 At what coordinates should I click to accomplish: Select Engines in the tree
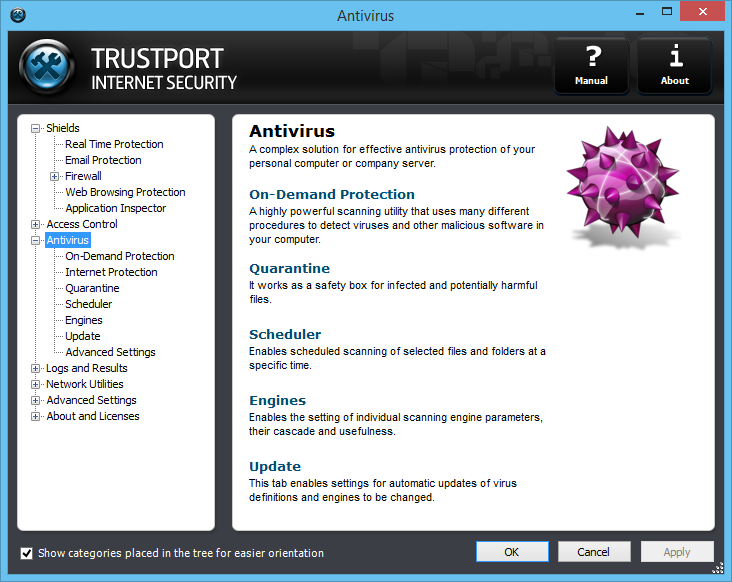pyautogui.click(x=84, y=320)
